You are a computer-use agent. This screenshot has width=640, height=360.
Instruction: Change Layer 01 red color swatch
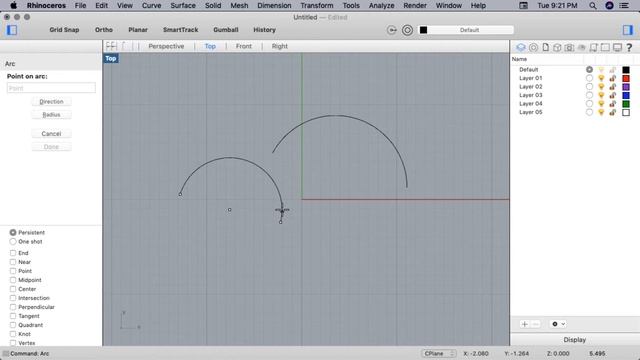[626, 78]
